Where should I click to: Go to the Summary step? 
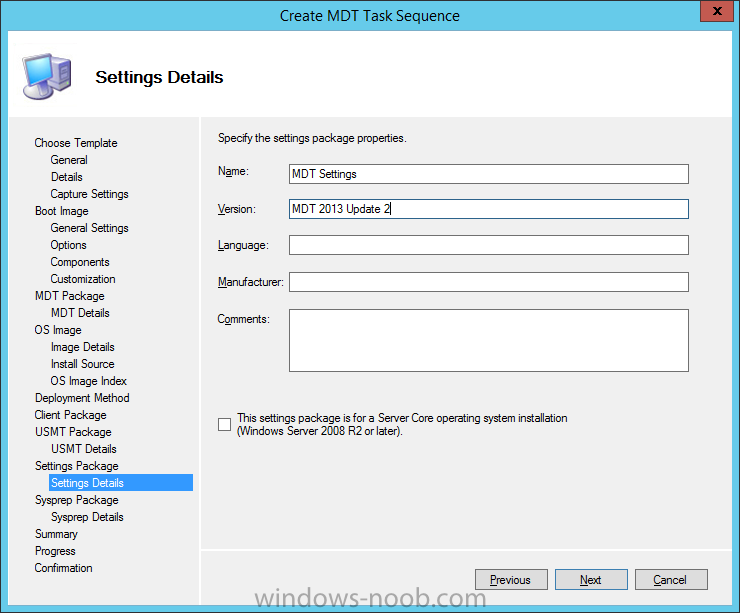click(x=56, y=534)
